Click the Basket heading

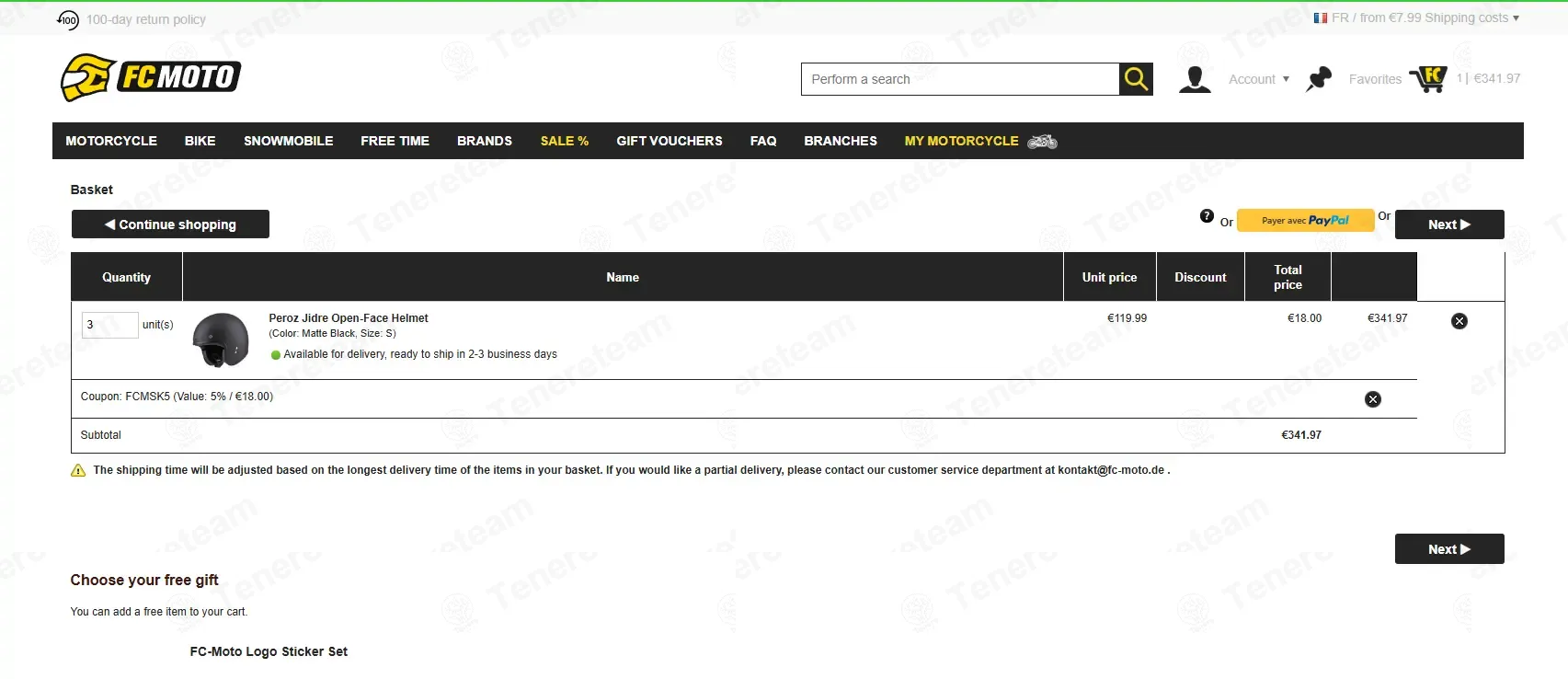92,190
